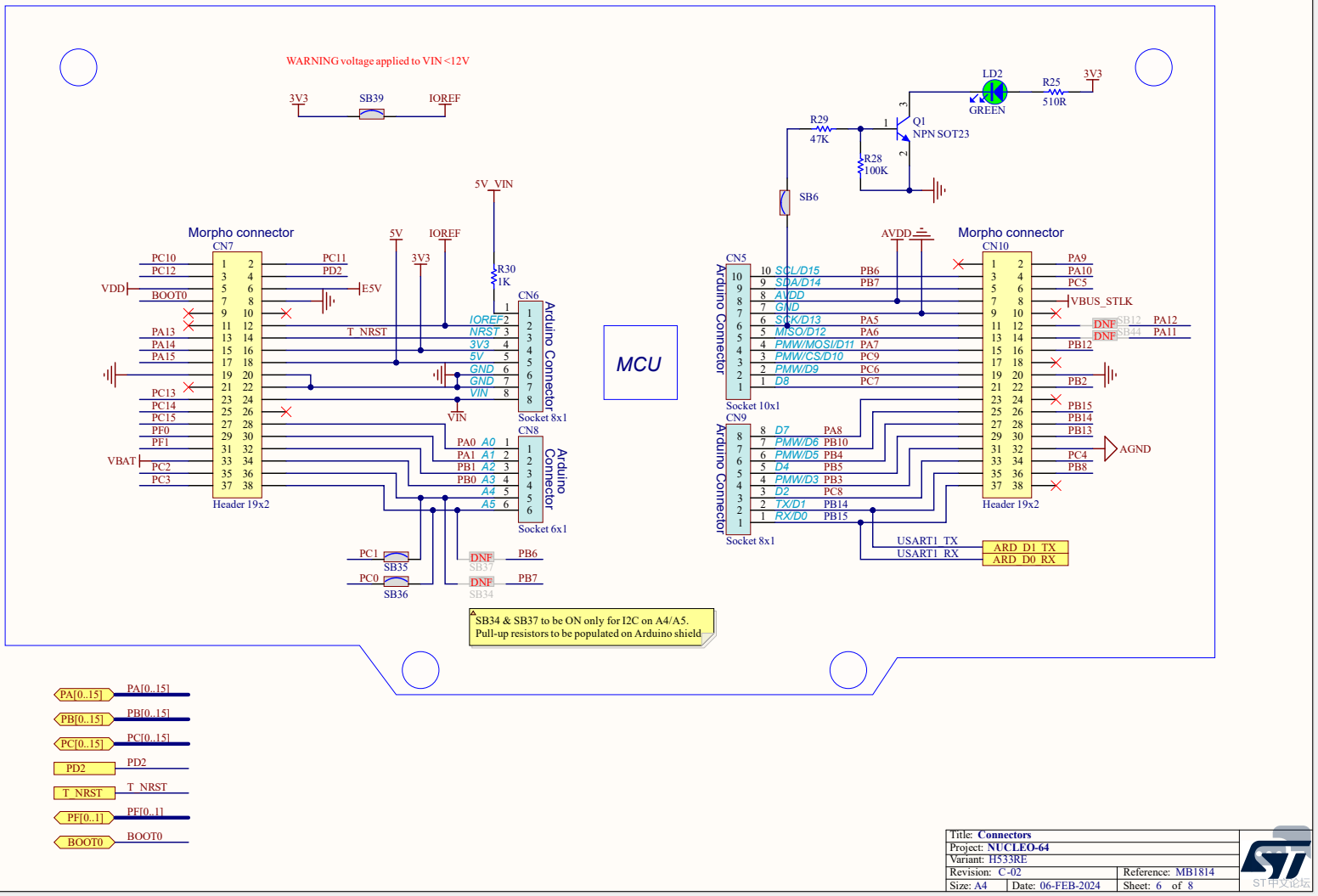1318x896 pixels.
Task: Select the T_NRST port symbol
Action: click(x=84, y=793)
